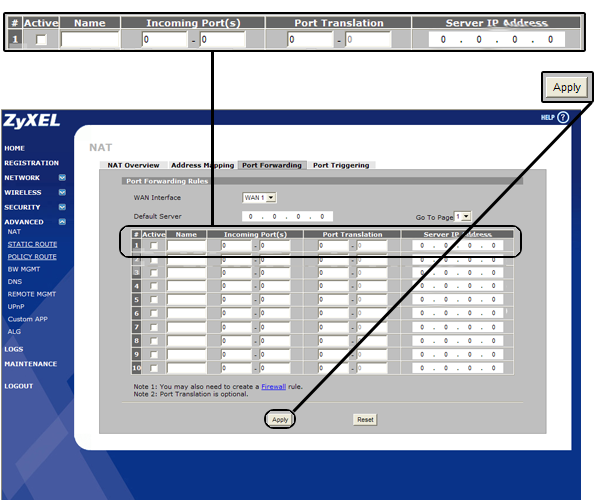The image size is (600, 500).
Task: Click the Reset button
Action: click(x=365, y=419)
